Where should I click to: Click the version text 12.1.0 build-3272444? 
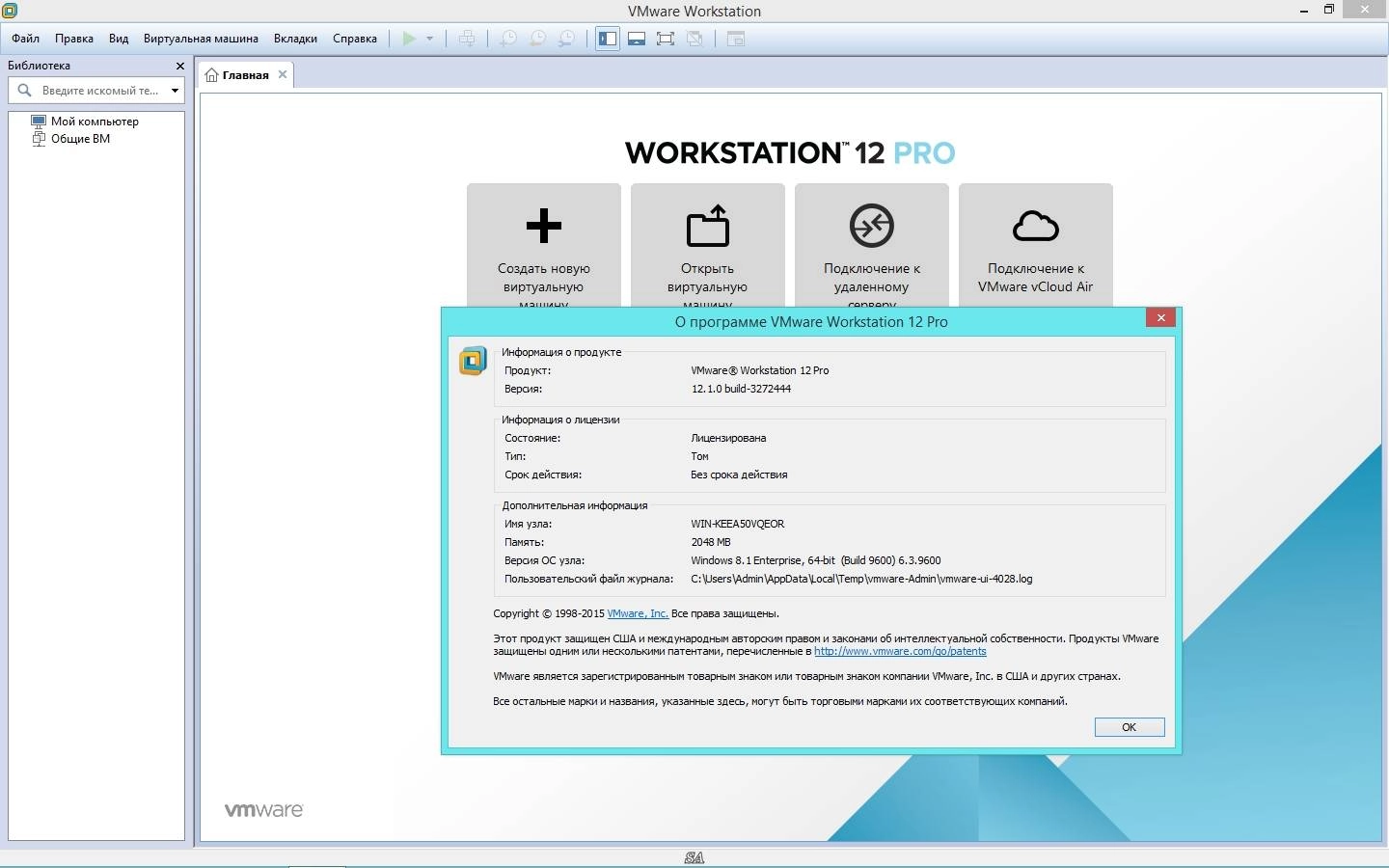pyautogui.click(x=741, y=389)
